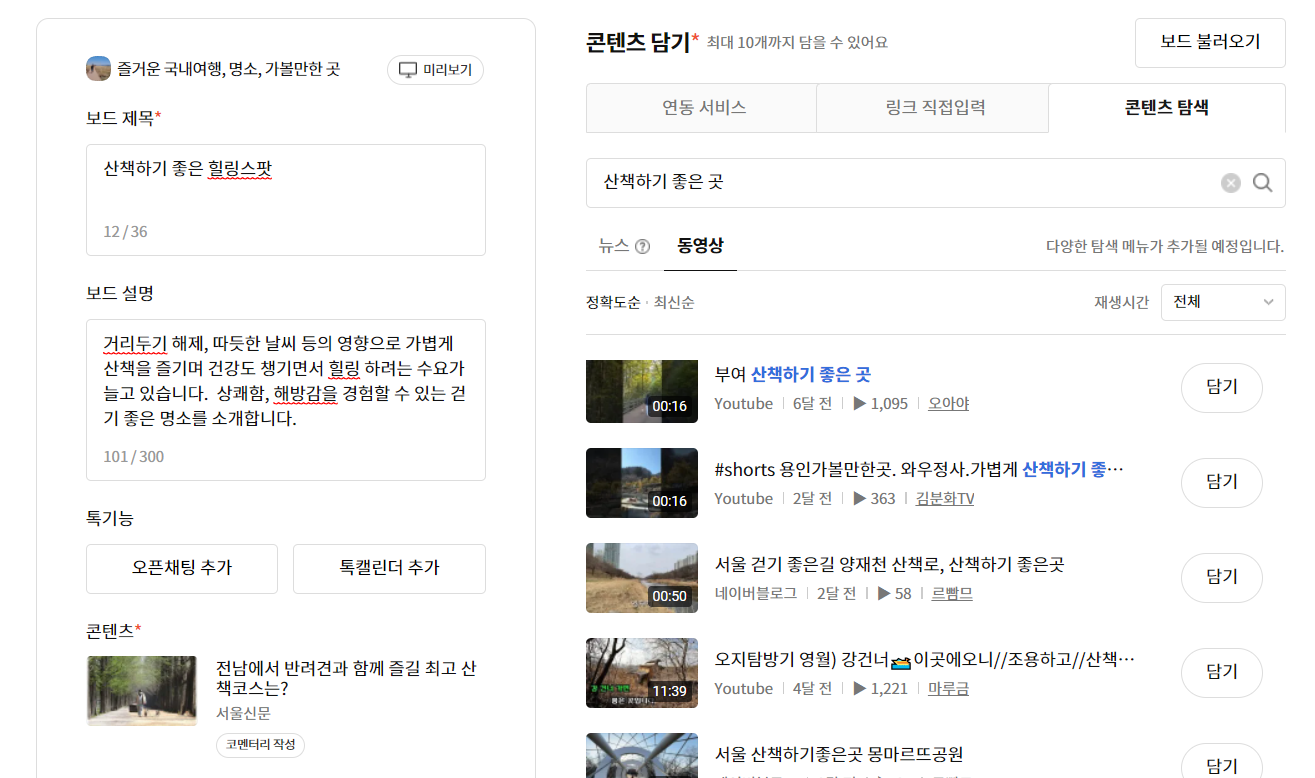1315x778 pixels.
Task: Click the 보드 제목 input field
Action: tap(286, 200)
